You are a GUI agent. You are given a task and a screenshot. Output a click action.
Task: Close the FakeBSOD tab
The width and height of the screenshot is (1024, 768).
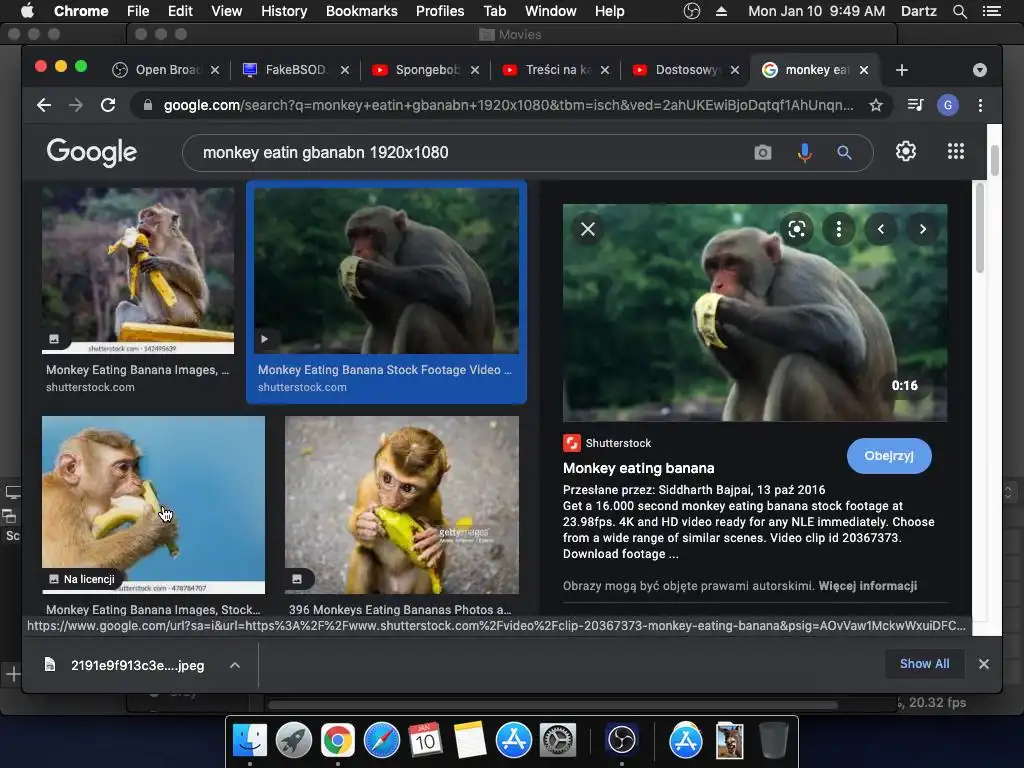click(x=345, y=70)
